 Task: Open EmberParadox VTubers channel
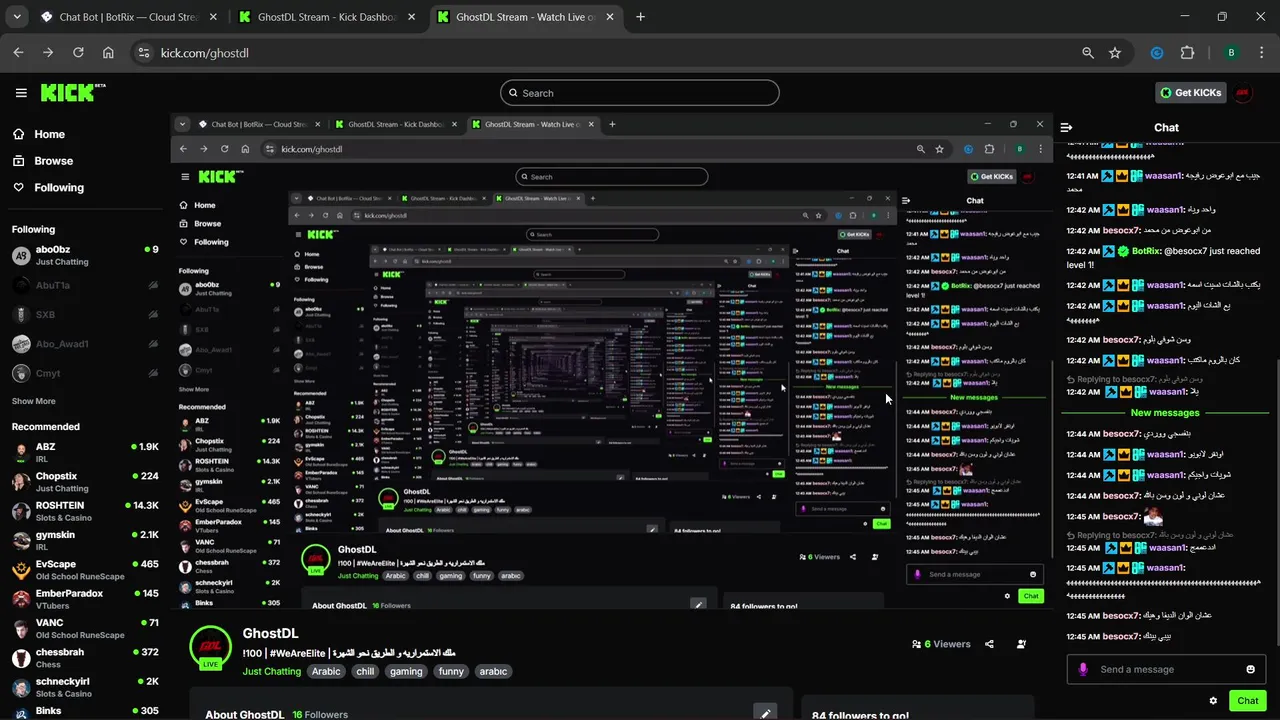85,599
